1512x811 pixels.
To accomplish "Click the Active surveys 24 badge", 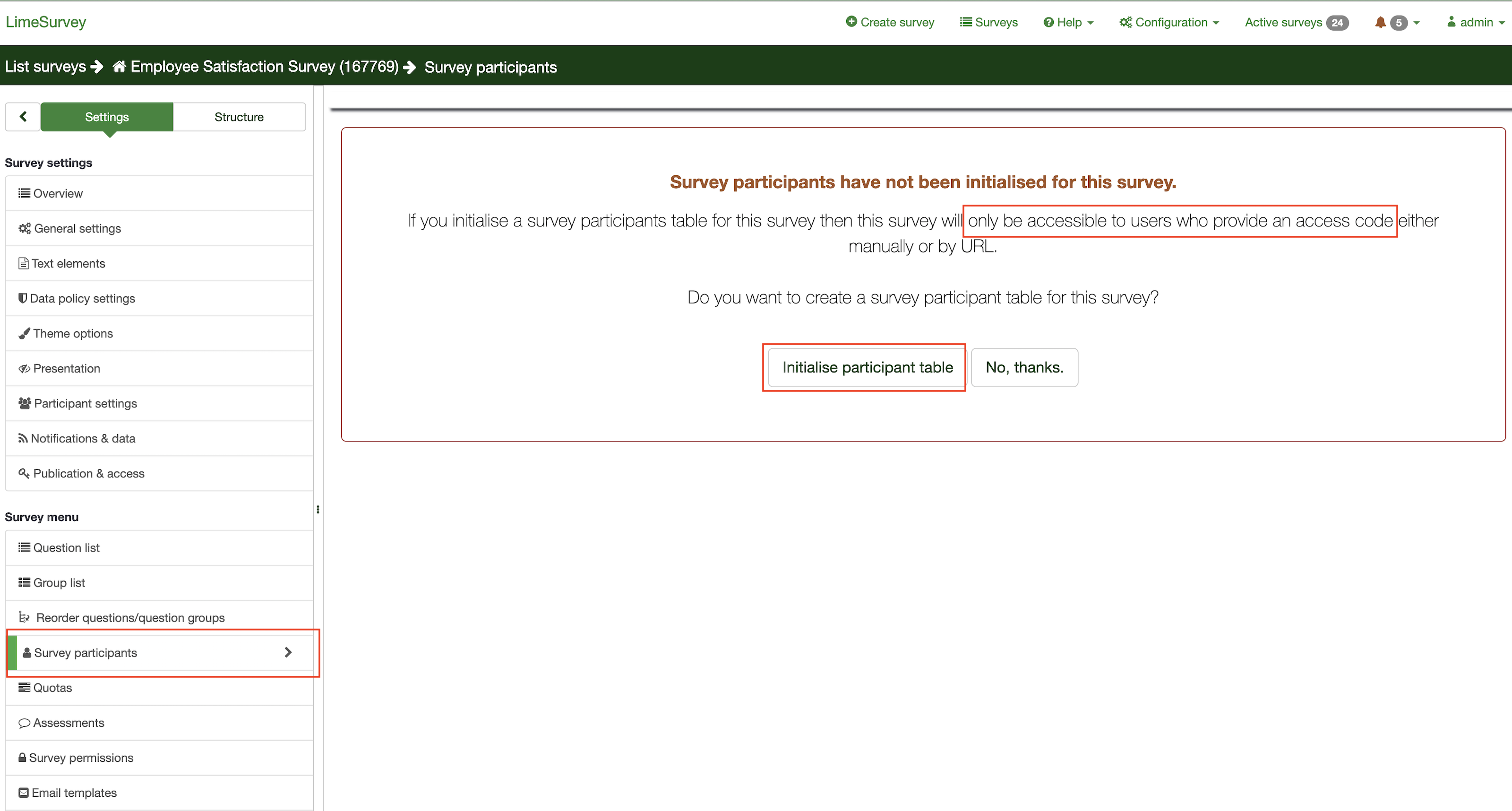I will pyautogui.click(x=1337, y=22).
